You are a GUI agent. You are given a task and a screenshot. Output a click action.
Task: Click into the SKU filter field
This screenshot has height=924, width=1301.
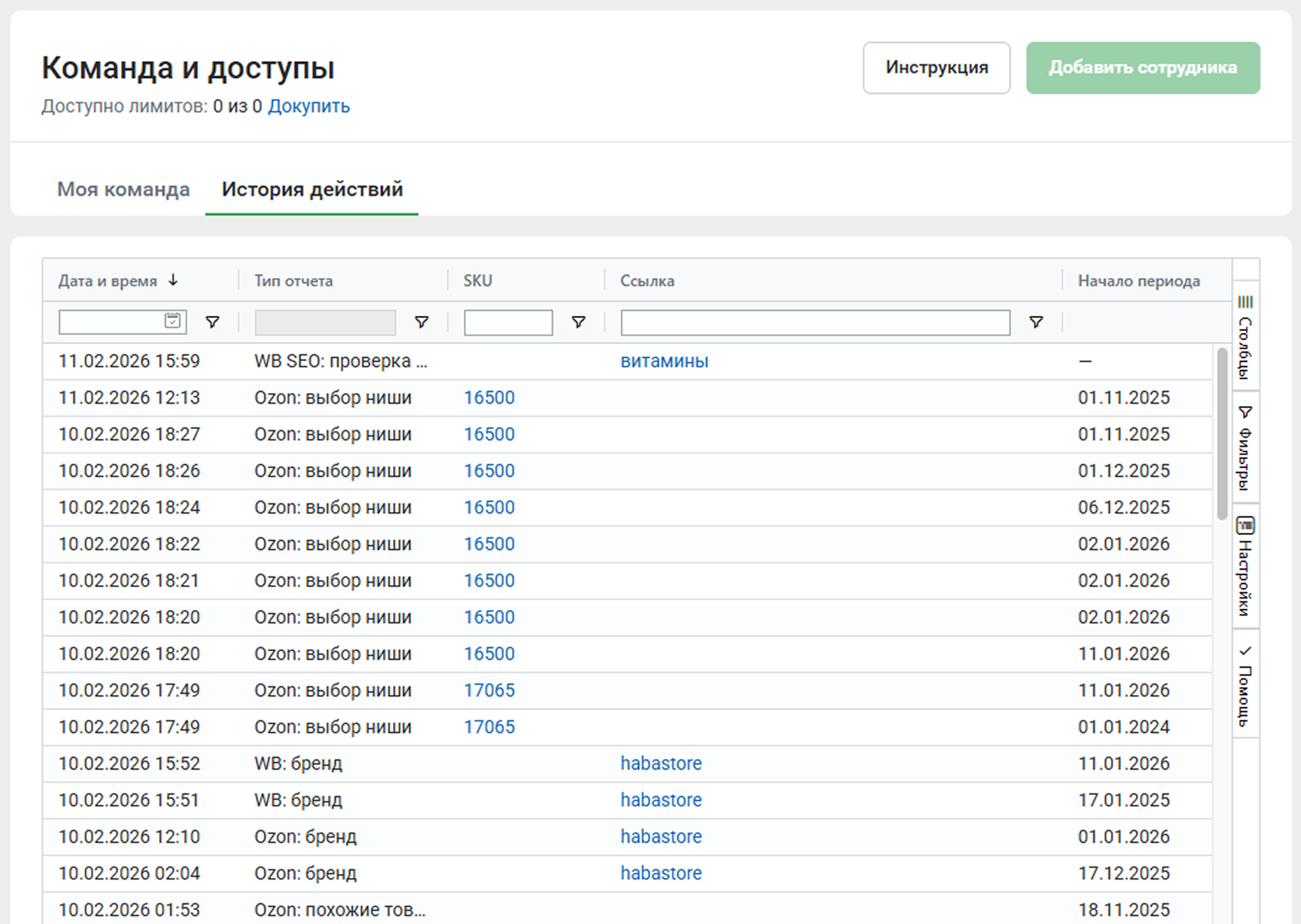click(x=508, y=323)
